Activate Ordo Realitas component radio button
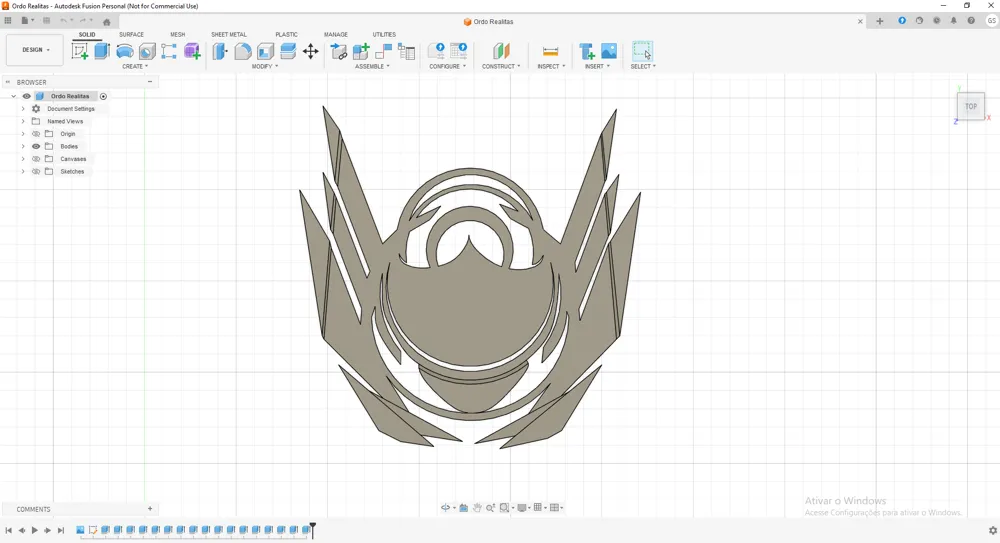Viewport: 1000px width, 543px height. click(103, 96)
